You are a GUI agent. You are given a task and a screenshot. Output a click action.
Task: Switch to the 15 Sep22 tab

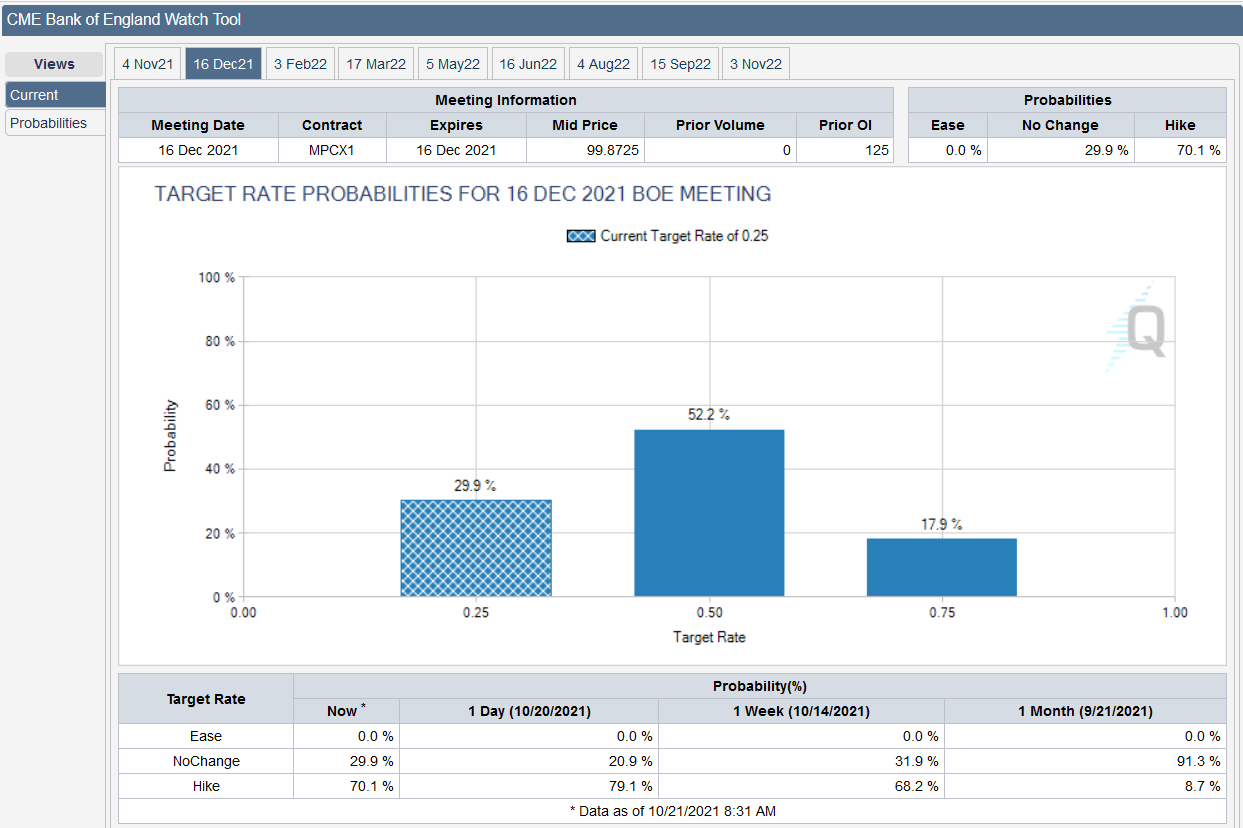(680, 64)
